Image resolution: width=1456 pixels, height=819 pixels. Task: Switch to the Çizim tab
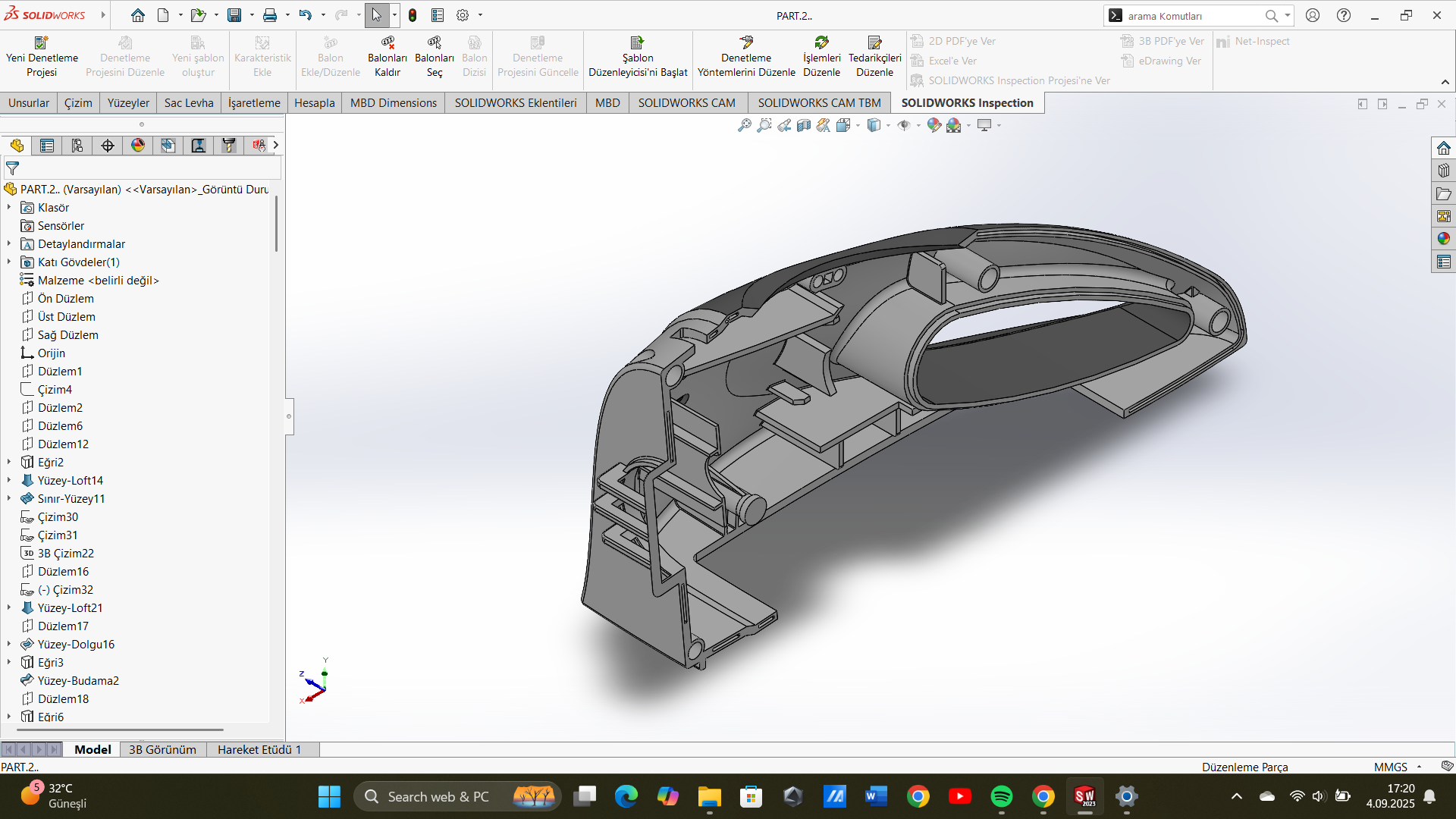tap(78, 103)
